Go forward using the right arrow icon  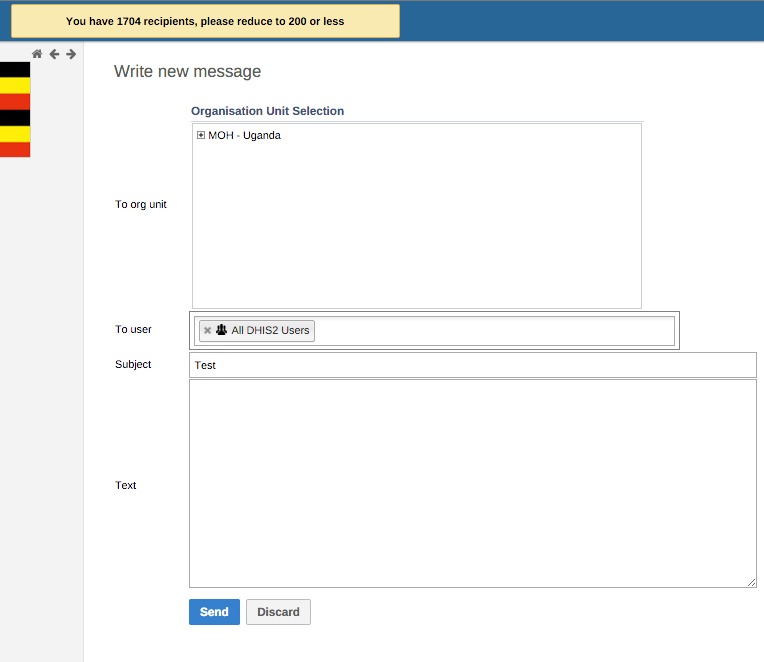[x=71, y=54]
